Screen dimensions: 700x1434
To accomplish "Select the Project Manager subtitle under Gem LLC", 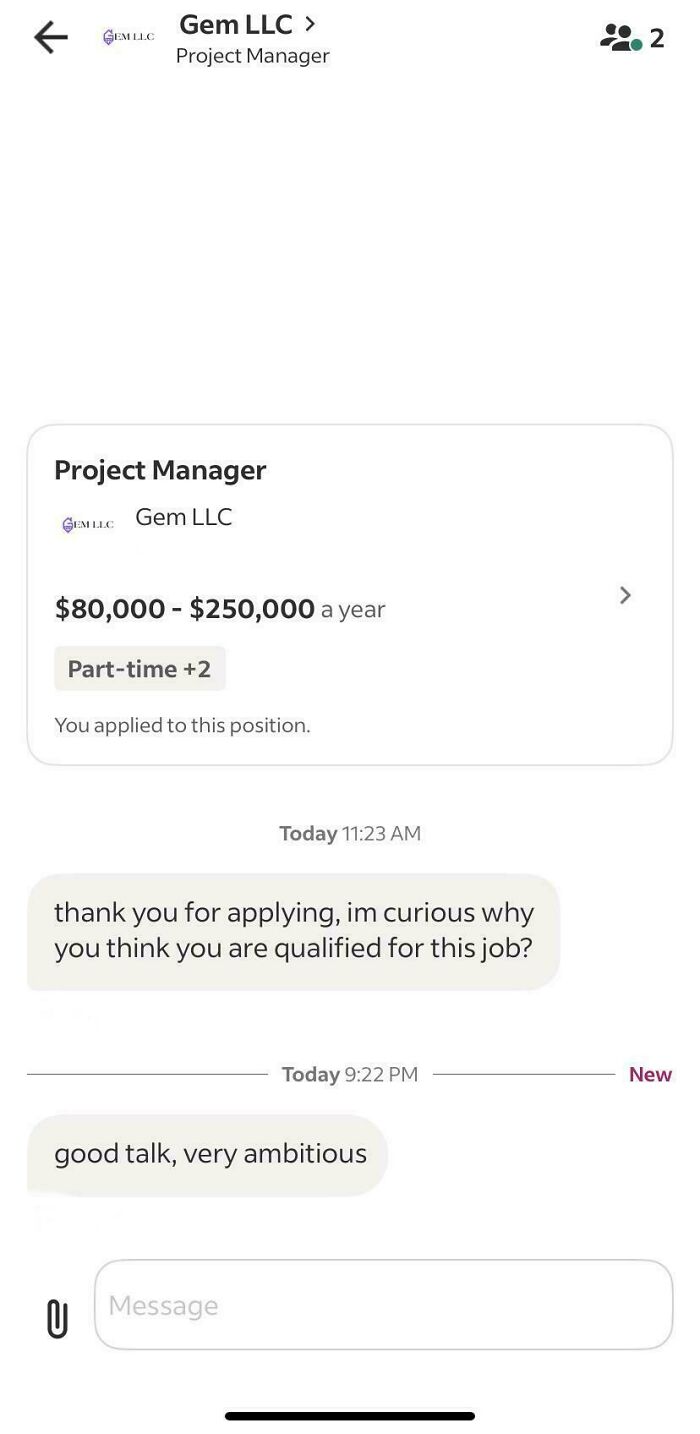I will tap(252, 55).
